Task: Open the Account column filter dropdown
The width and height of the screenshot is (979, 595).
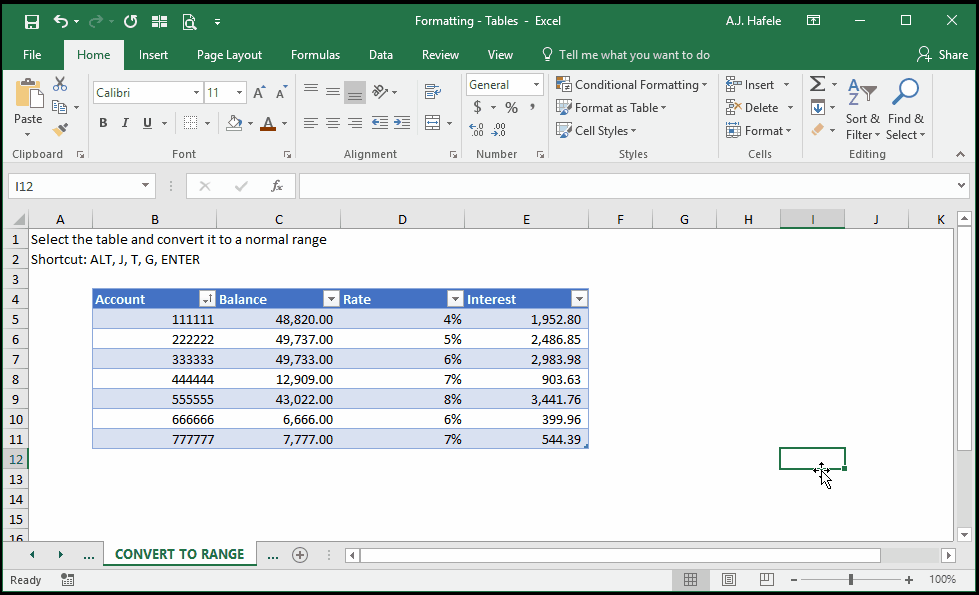Action: (207, 299)
